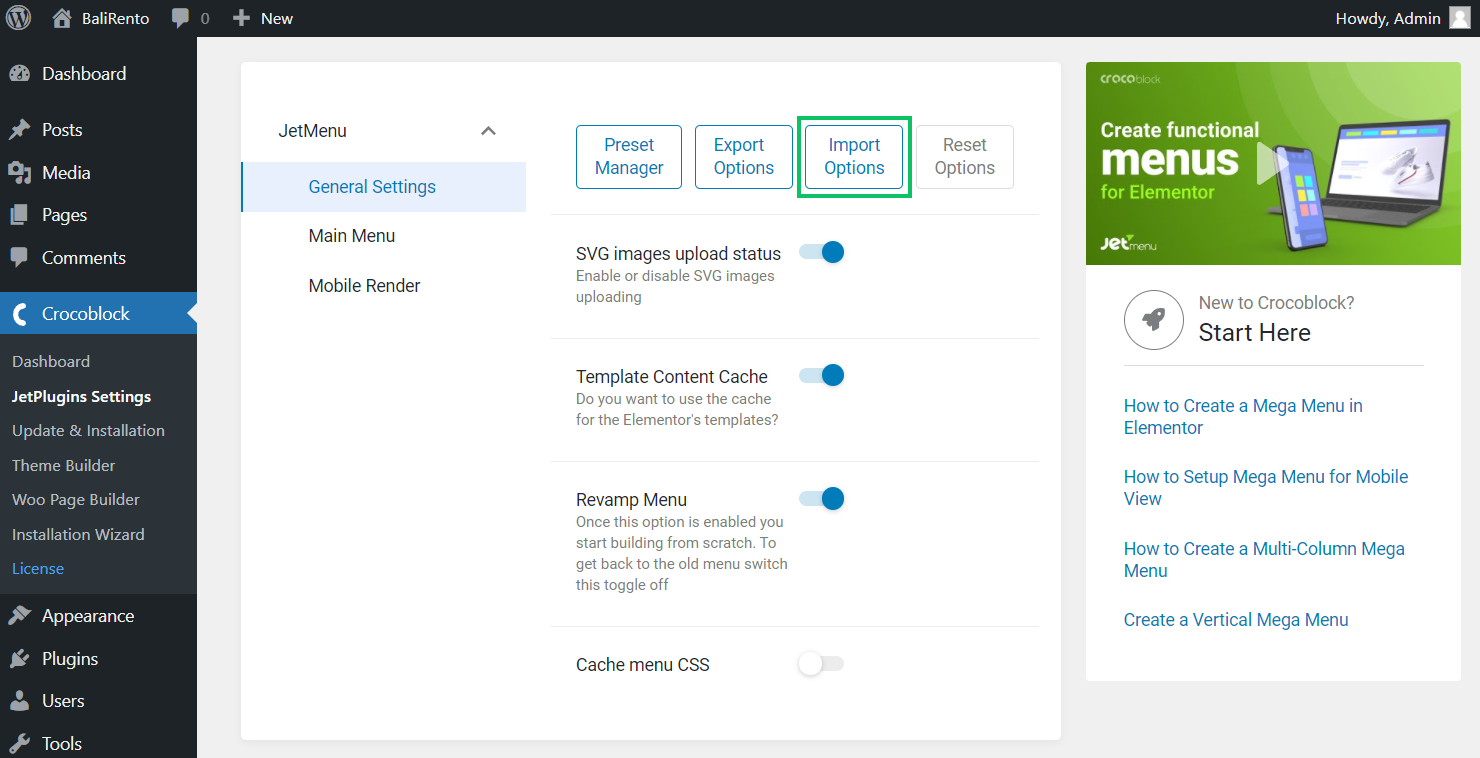Screen dimensions: 1480x758
Task: Click the Tools wrench icon
Action: click(x=19, y=744)
